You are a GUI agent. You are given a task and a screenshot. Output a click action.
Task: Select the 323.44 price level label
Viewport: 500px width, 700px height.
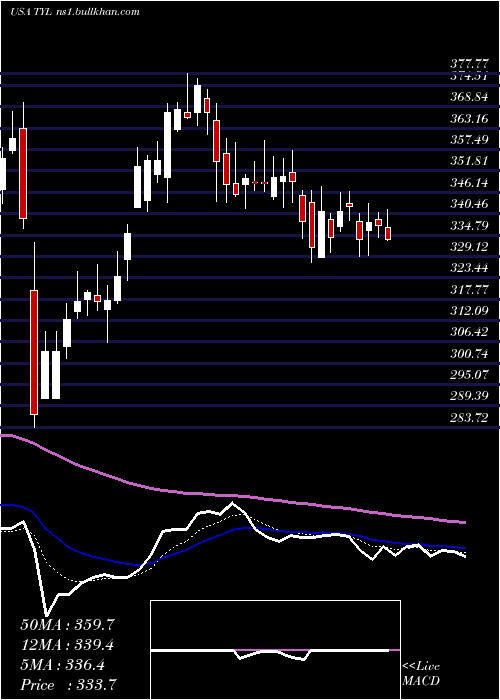pyautogui.click(x=468, y=268)
